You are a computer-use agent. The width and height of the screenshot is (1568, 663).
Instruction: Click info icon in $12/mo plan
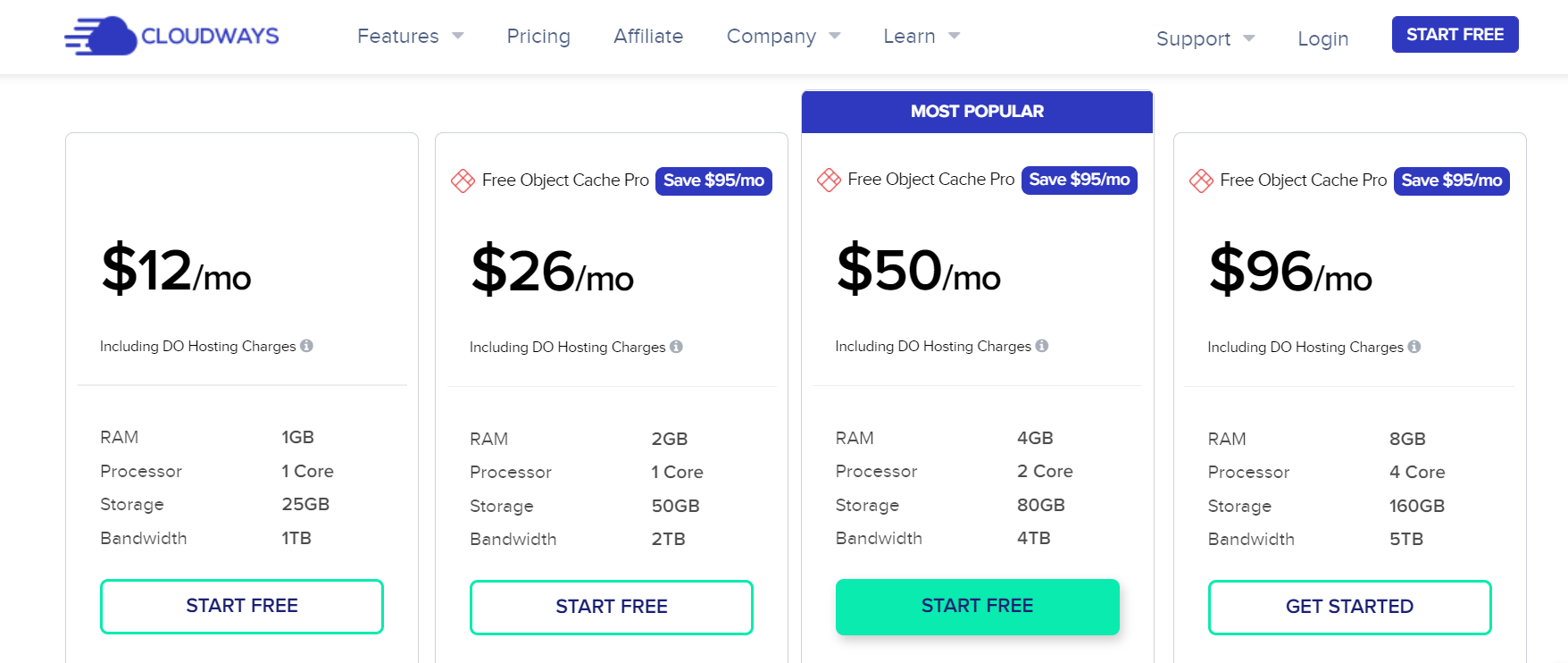point(306,346)
